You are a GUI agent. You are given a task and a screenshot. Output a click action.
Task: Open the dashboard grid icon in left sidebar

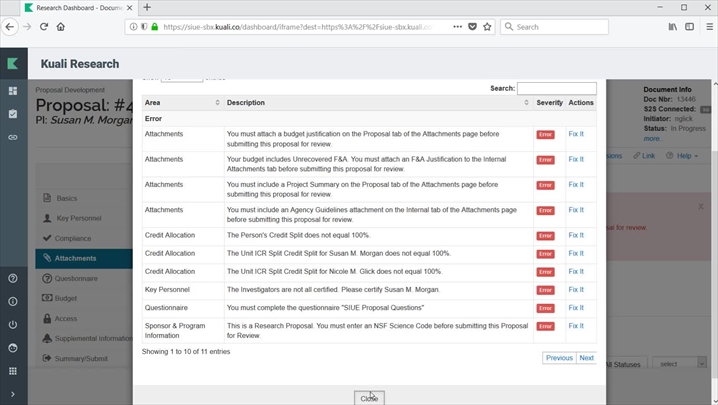(13, 91)
